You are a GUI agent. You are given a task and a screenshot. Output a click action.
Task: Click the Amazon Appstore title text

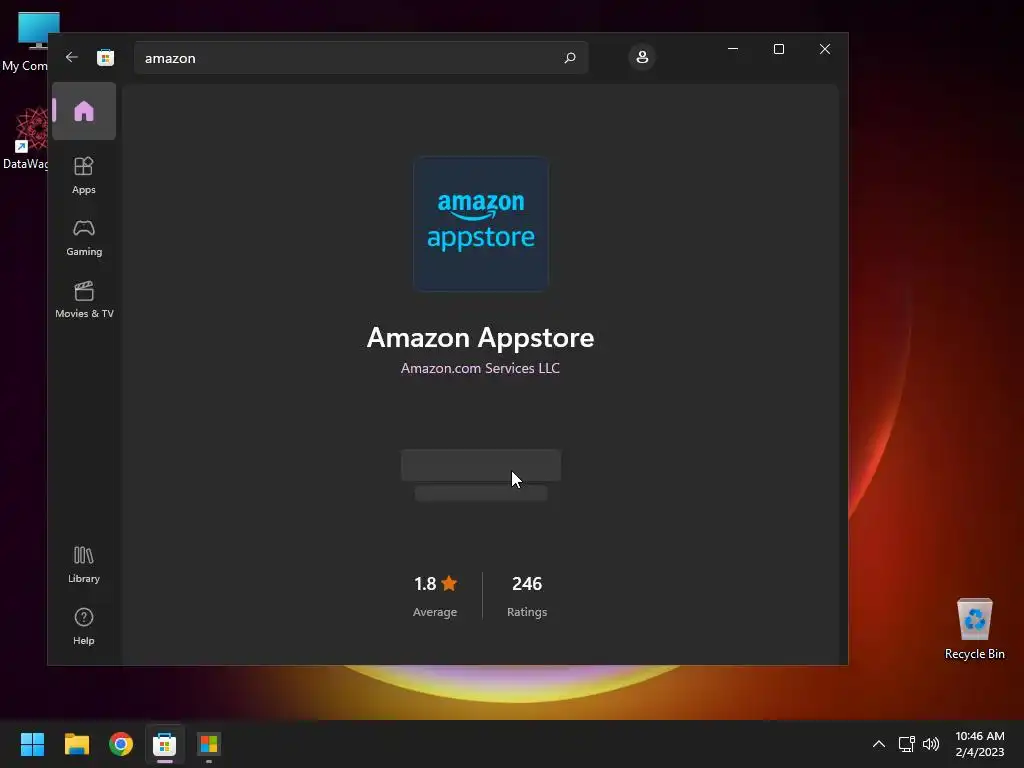pos(480,338)
